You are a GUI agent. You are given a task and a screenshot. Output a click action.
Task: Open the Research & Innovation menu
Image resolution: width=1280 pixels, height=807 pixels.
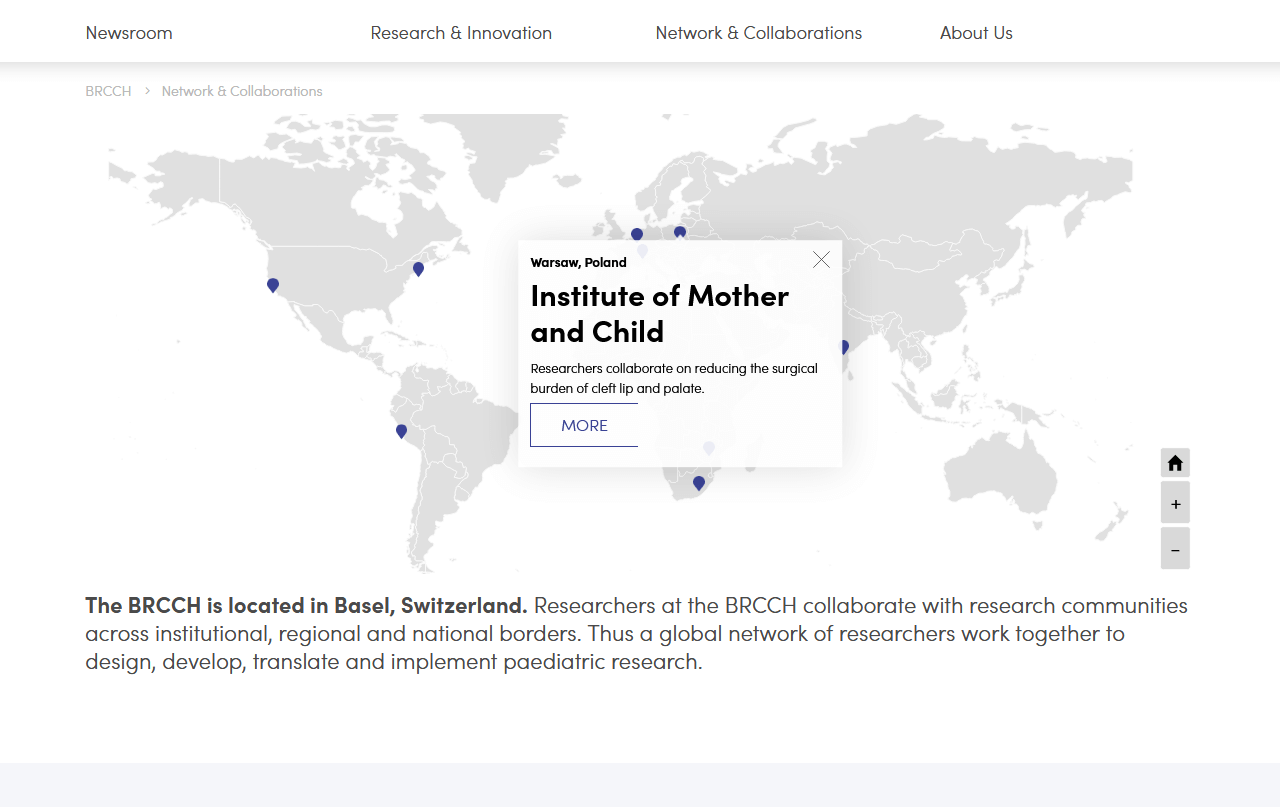point(461,33)
